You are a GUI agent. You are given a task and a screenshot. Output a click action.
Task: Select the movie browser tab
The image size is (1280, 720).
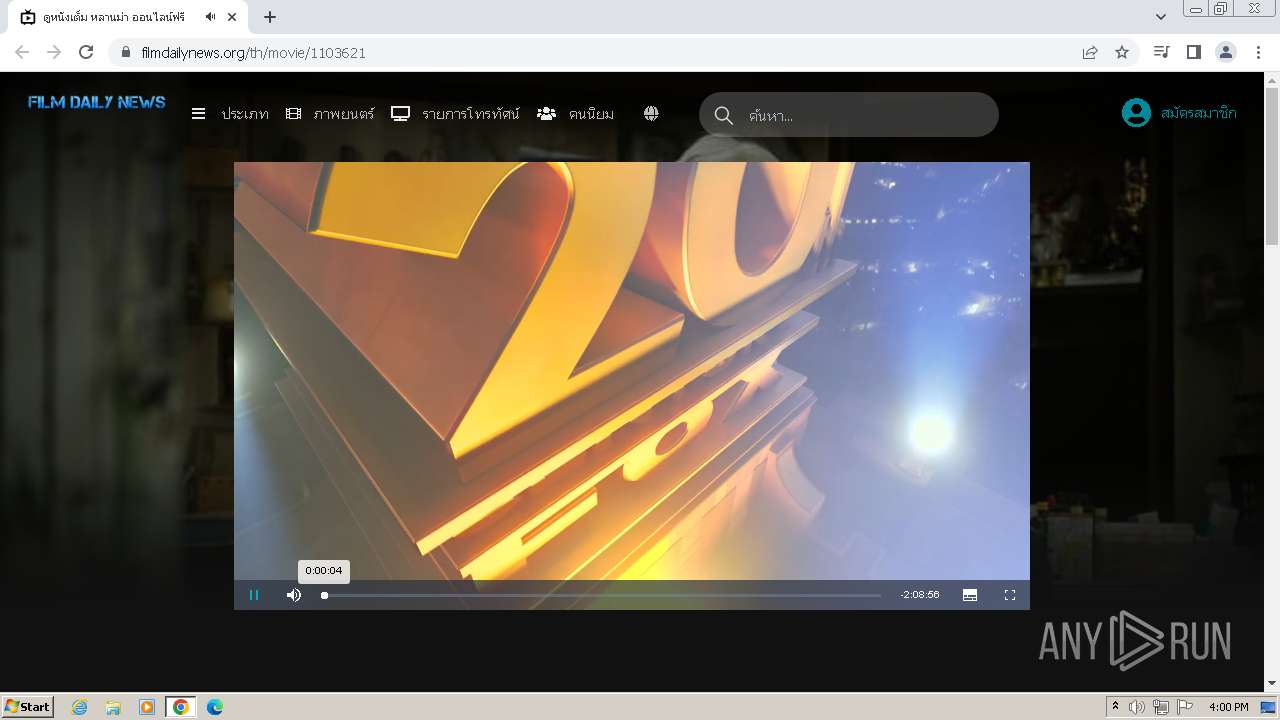[x=130, y=17]
